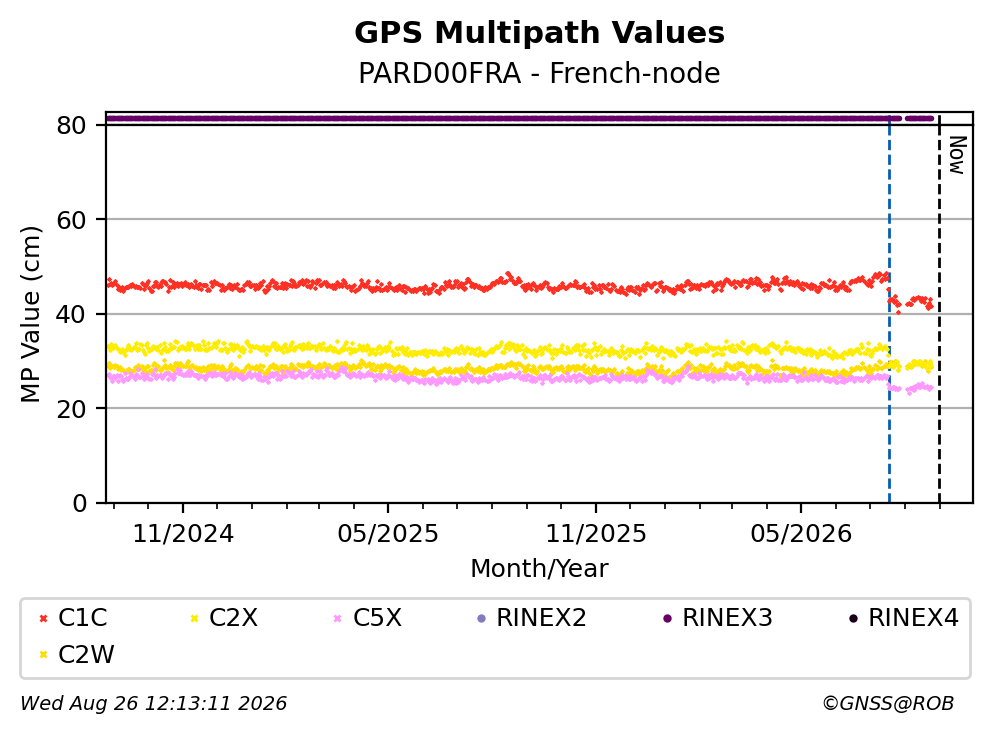Click the RINEX2 legend dot
Image resolution: width=993 pixels, height=734 pixels.
(x=481, y=619)
